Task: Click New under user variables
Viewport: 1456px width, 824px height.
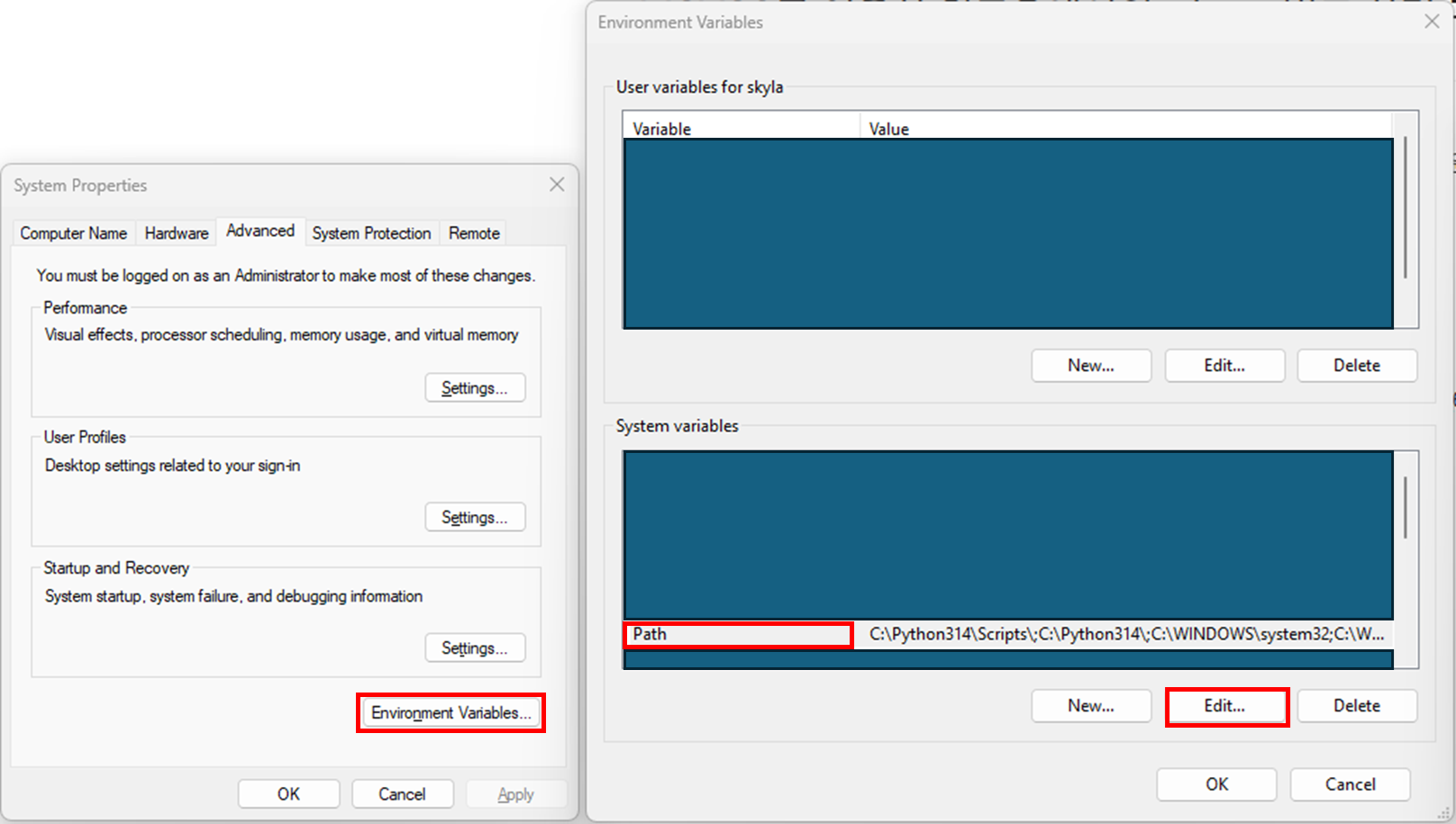Action: click(x=1091, y=366)
